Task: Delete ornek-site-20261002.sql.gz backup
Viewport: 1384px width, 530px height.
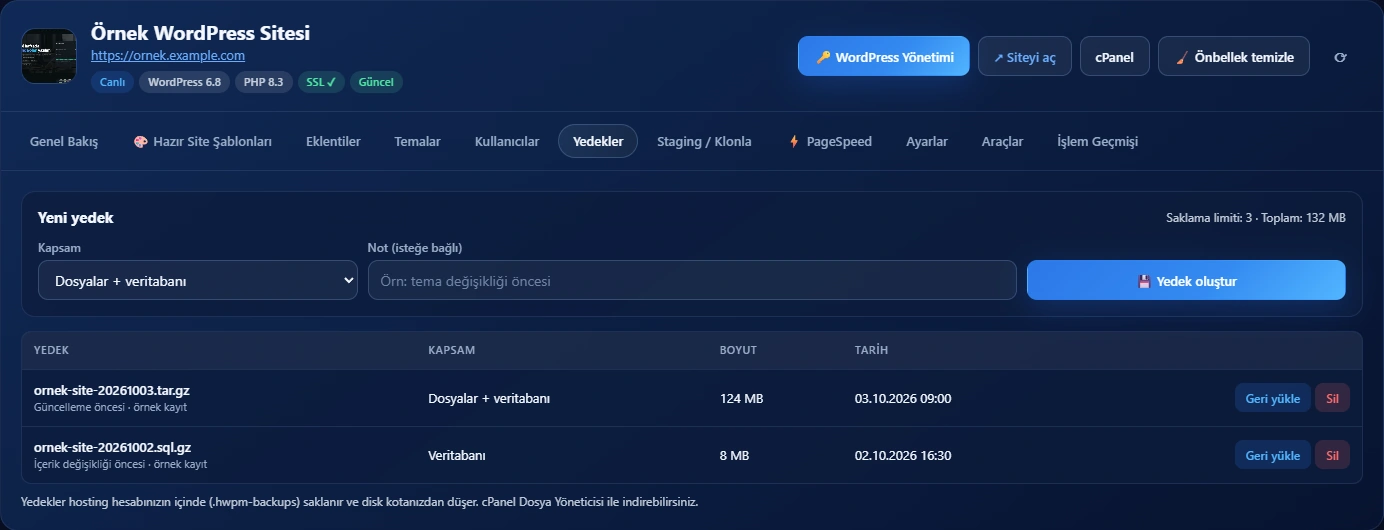Action: (1332, 455)
